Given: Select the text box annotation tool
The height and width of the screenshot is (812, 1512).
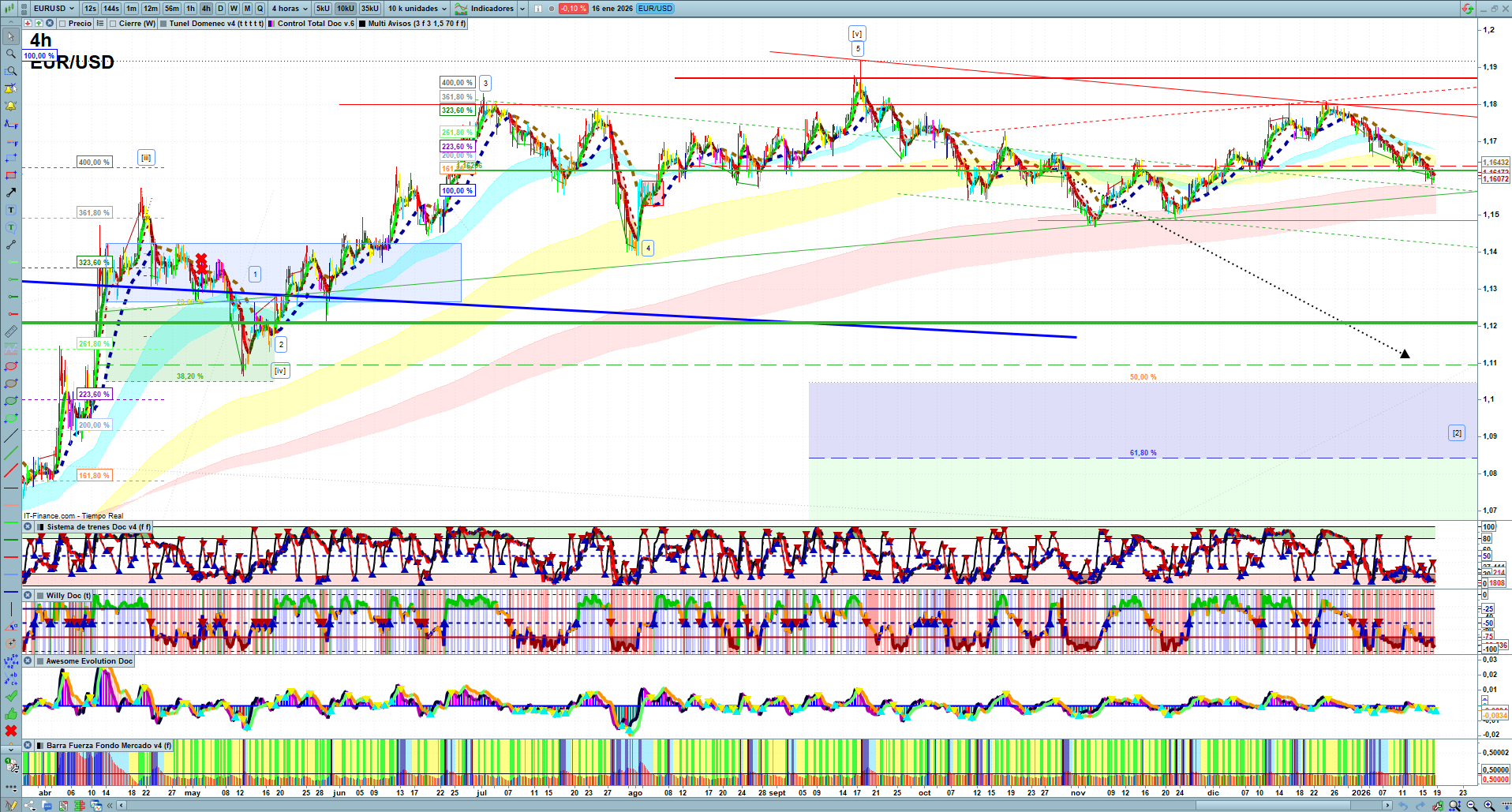Looking at the screenshot, I should pos(11,210).
